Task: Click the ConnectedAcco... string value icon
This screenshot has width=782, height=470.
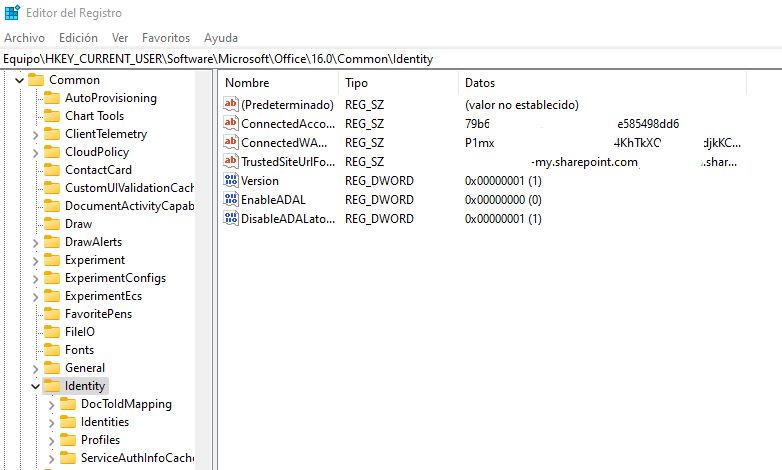Action: click(x=230, y=123)
